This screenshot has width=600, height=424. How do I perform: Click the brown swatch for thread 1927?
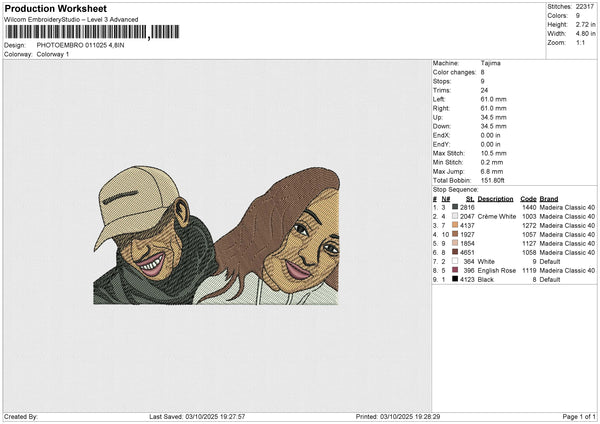point(455,234)
